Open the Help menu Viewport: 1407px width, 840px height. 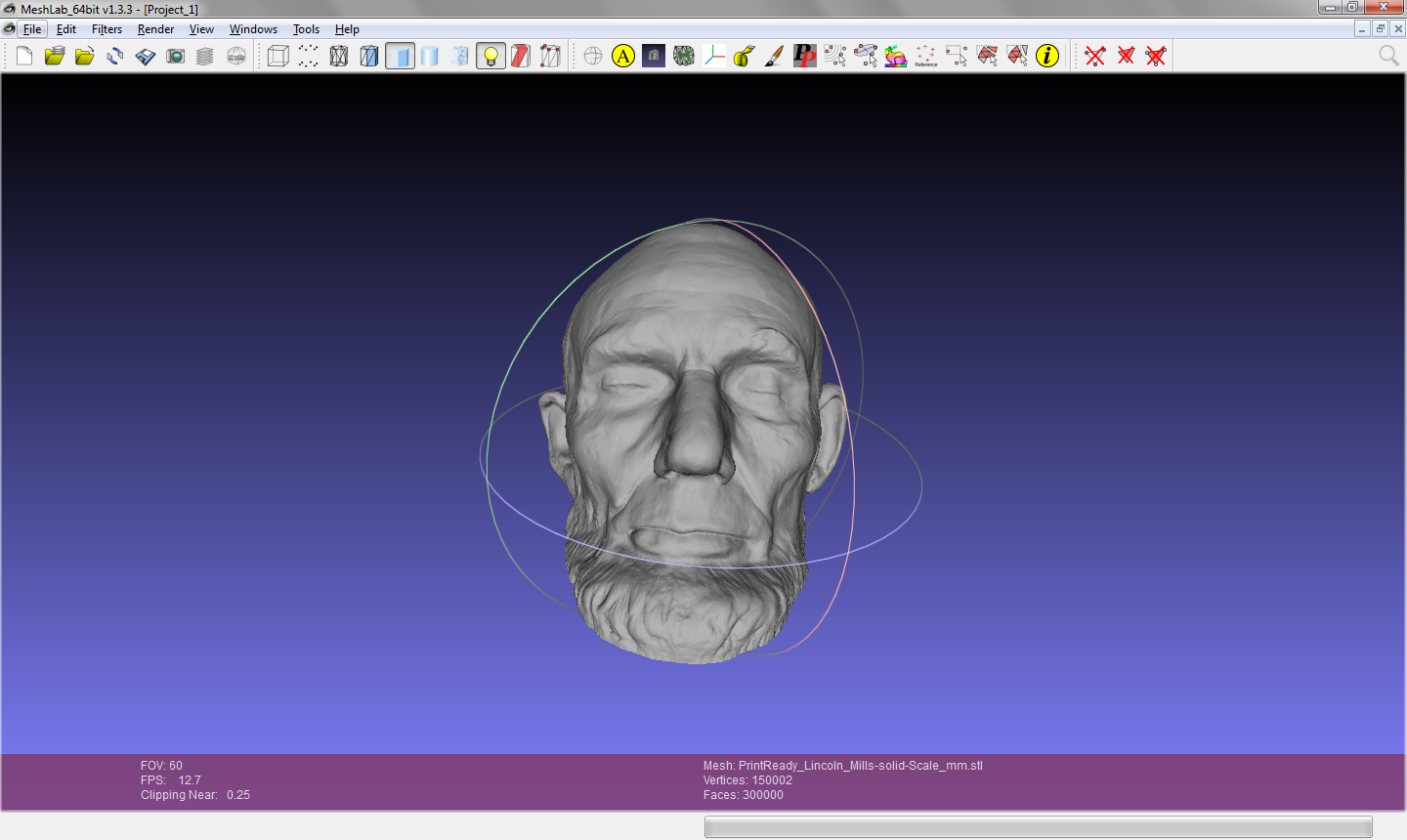click(x=347, y=29)
